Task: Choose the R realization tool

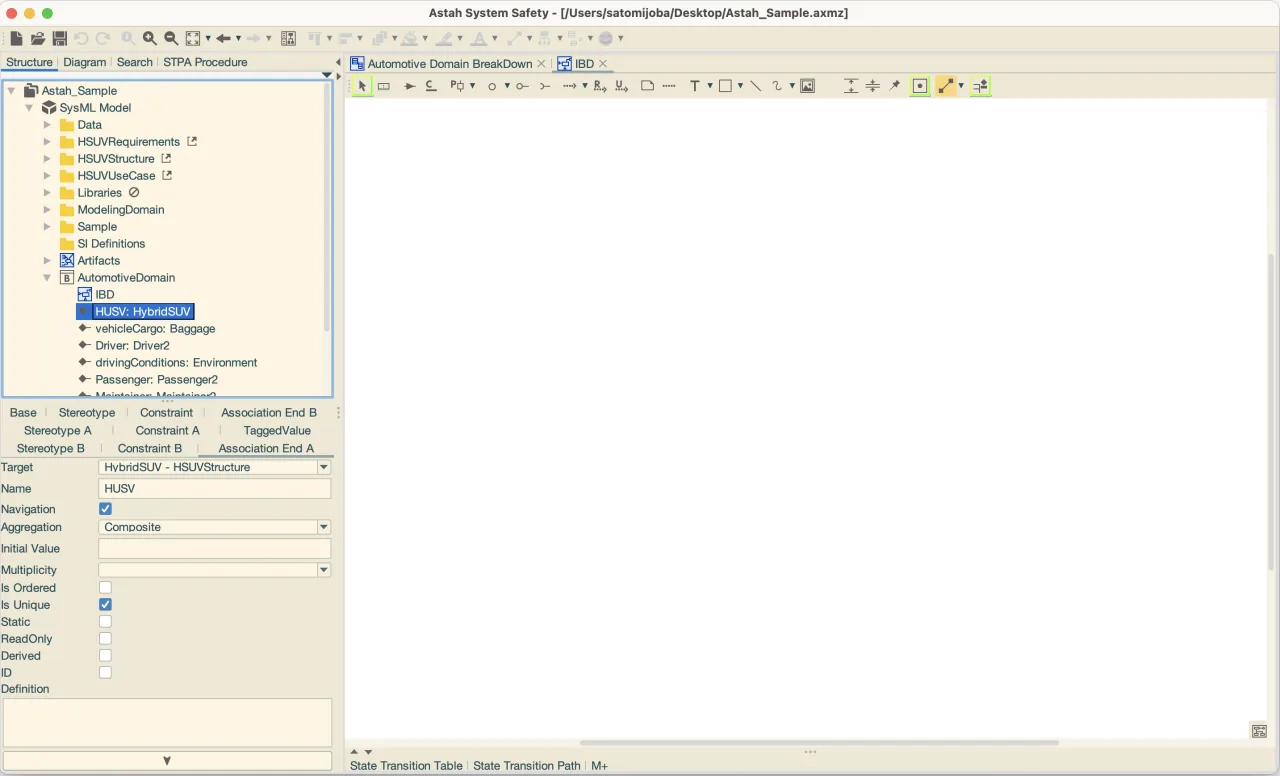Action: click(600, 86)
